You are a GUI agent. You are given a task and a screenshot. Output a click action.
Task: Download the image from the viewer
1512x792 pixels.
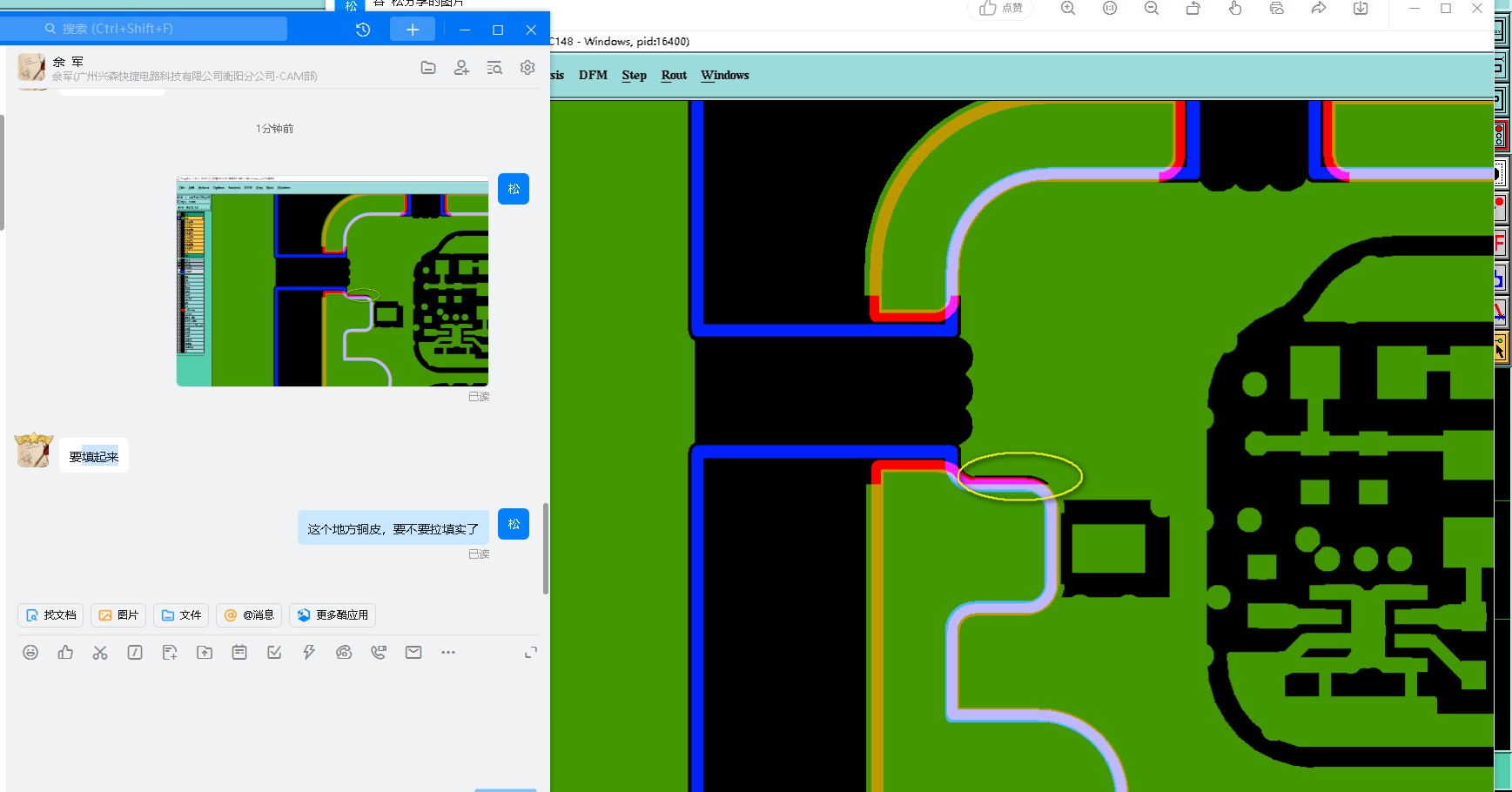pos(1361,9)
